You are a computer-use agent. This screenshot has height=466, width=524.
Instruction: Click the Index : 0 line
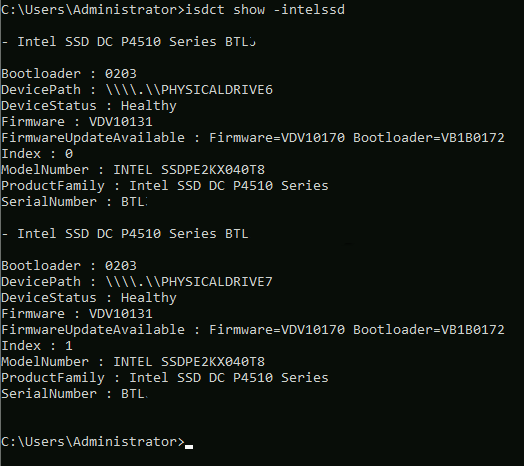pyautogui.click(x=37, y=154)
